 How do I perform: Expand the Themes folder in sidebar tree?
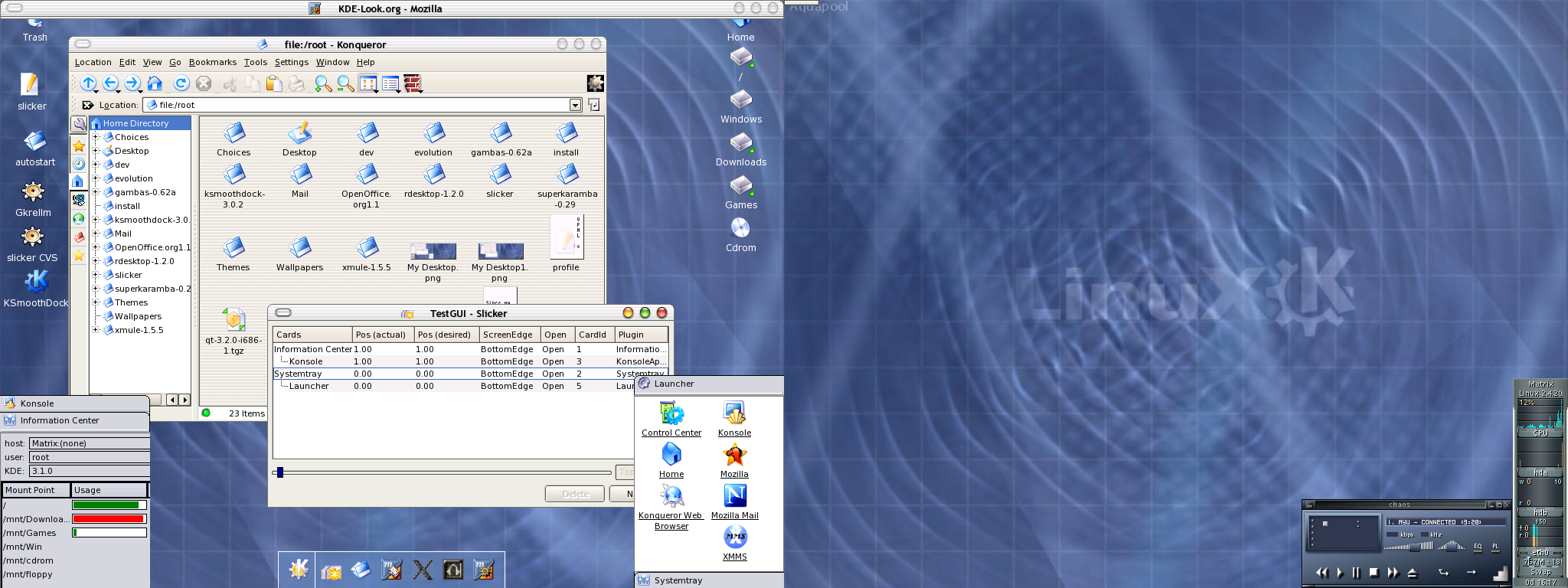(x=96, y=302)
